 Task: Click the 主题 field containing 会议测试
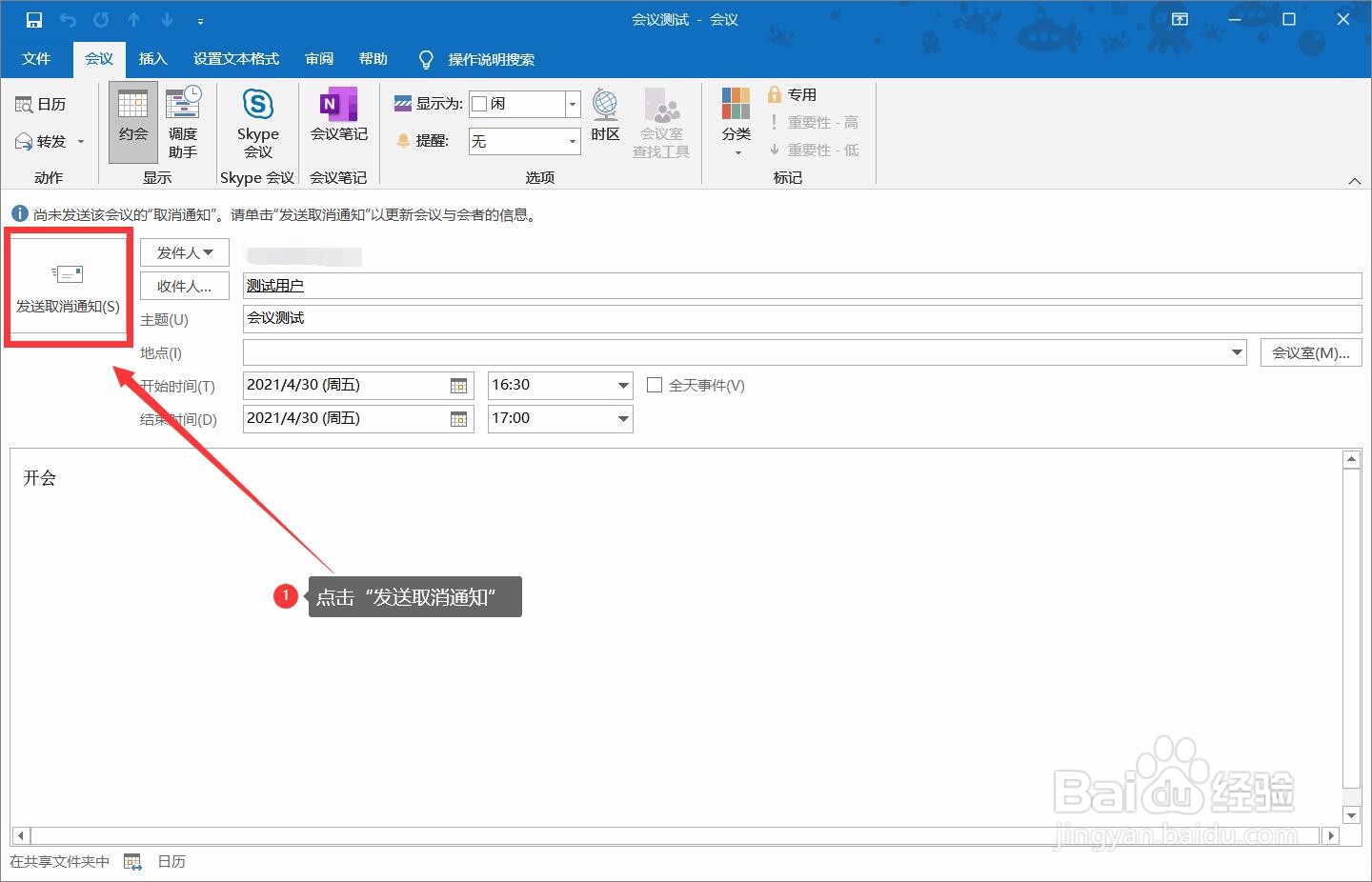pos(802,318)
